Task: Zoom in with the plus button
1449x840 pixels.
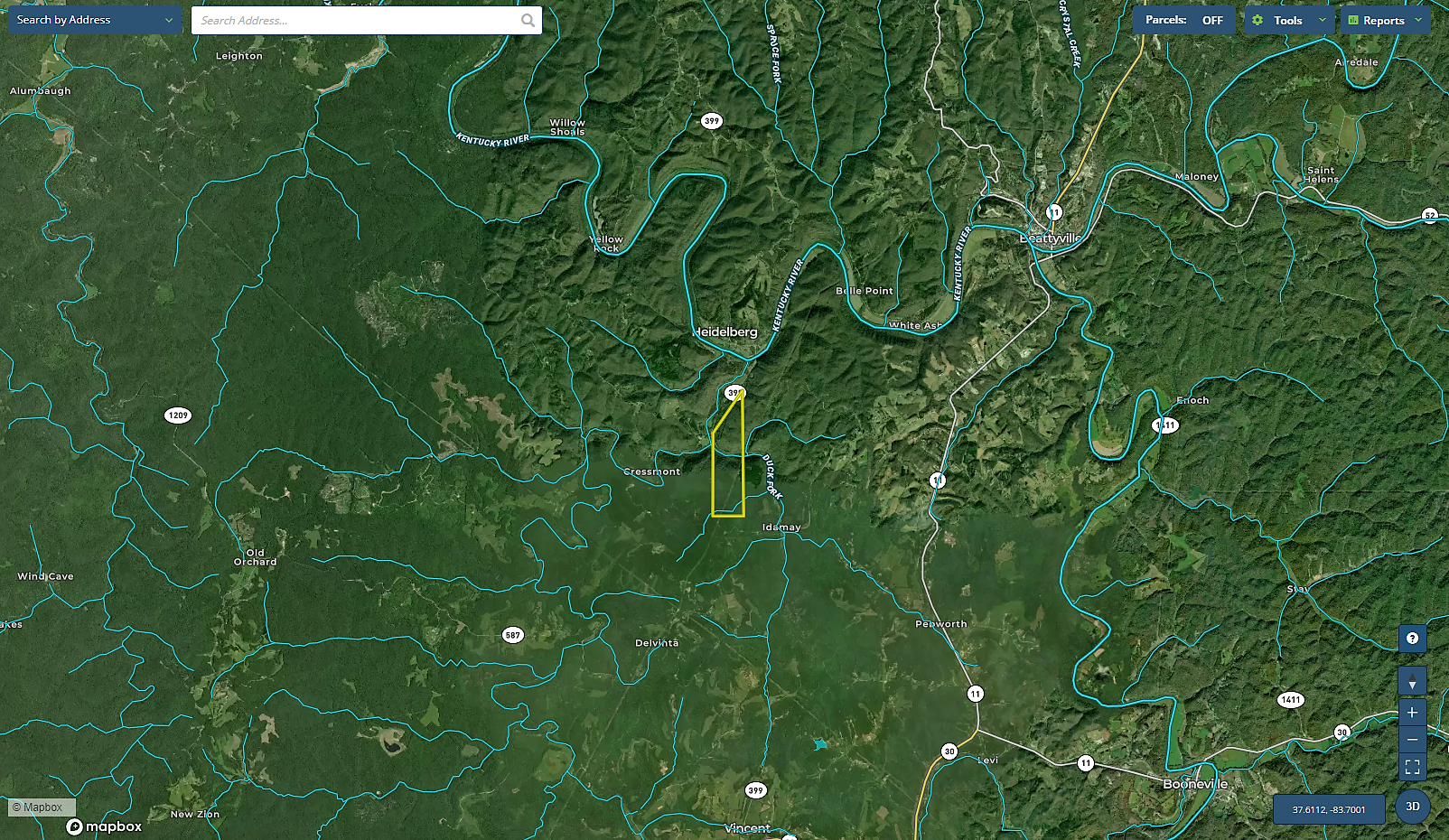Action: (x=1412, y=713)
